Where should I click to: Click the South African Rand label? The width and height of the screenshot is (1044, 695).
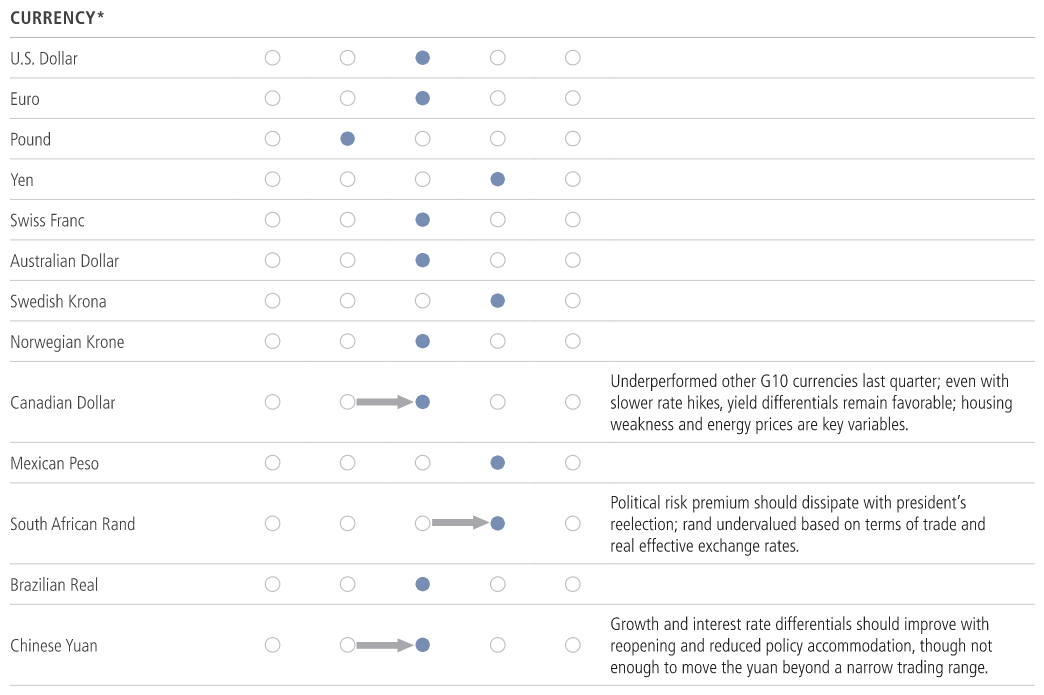[x=72, y=524]
